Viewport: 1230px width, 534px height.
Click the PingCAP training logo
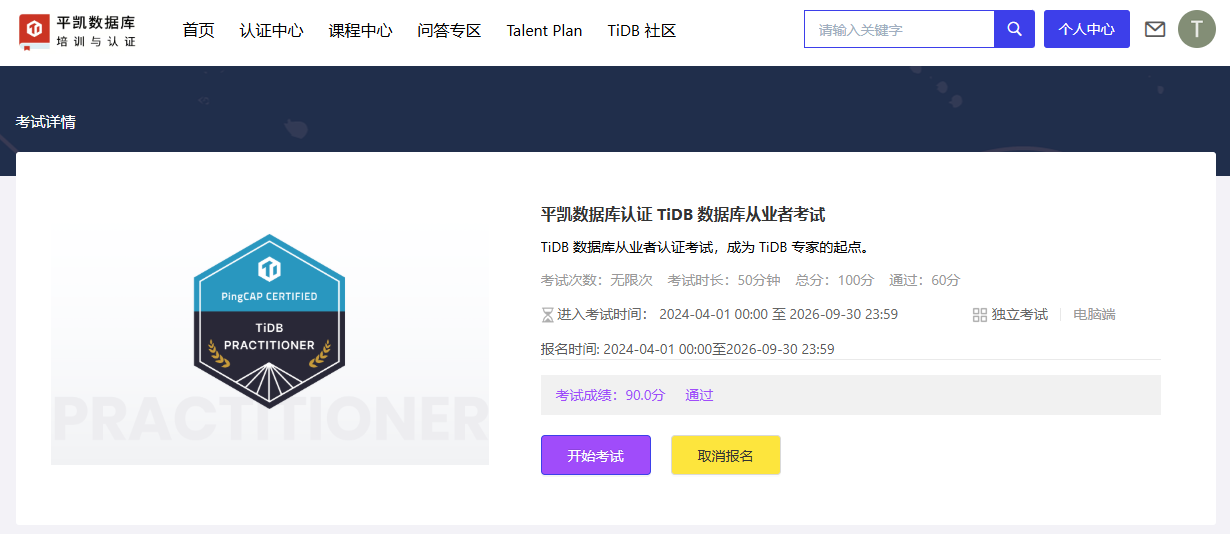(x=78, y=32)
